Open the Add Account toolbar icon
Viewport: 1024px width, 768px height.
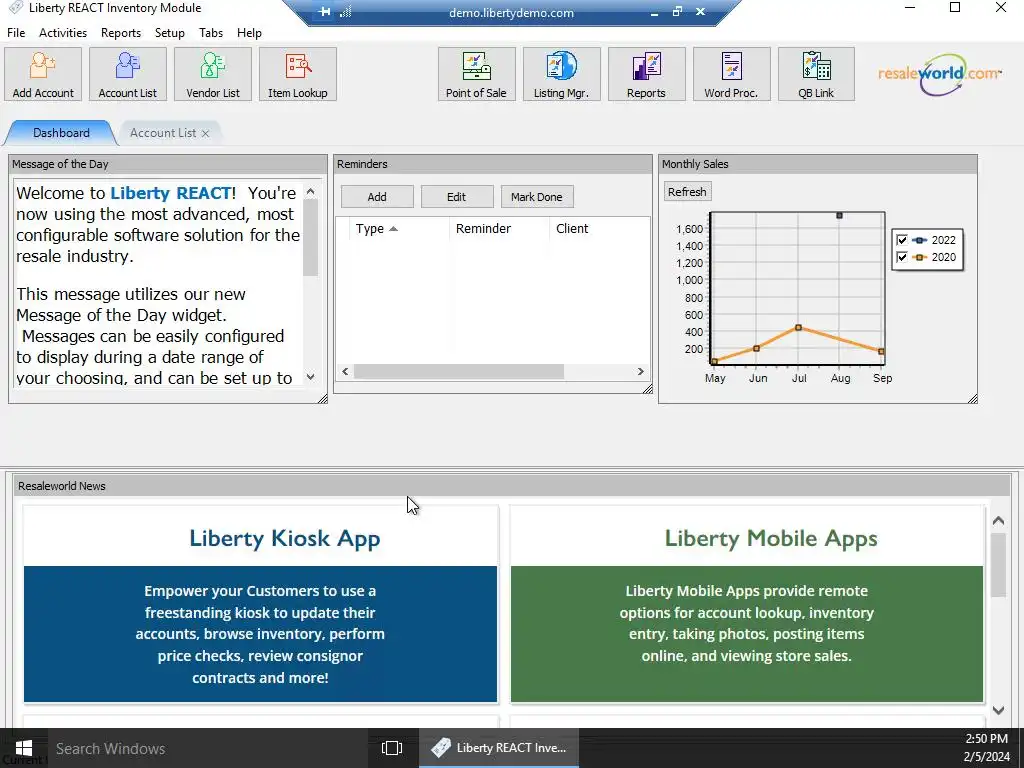(43, 74)
